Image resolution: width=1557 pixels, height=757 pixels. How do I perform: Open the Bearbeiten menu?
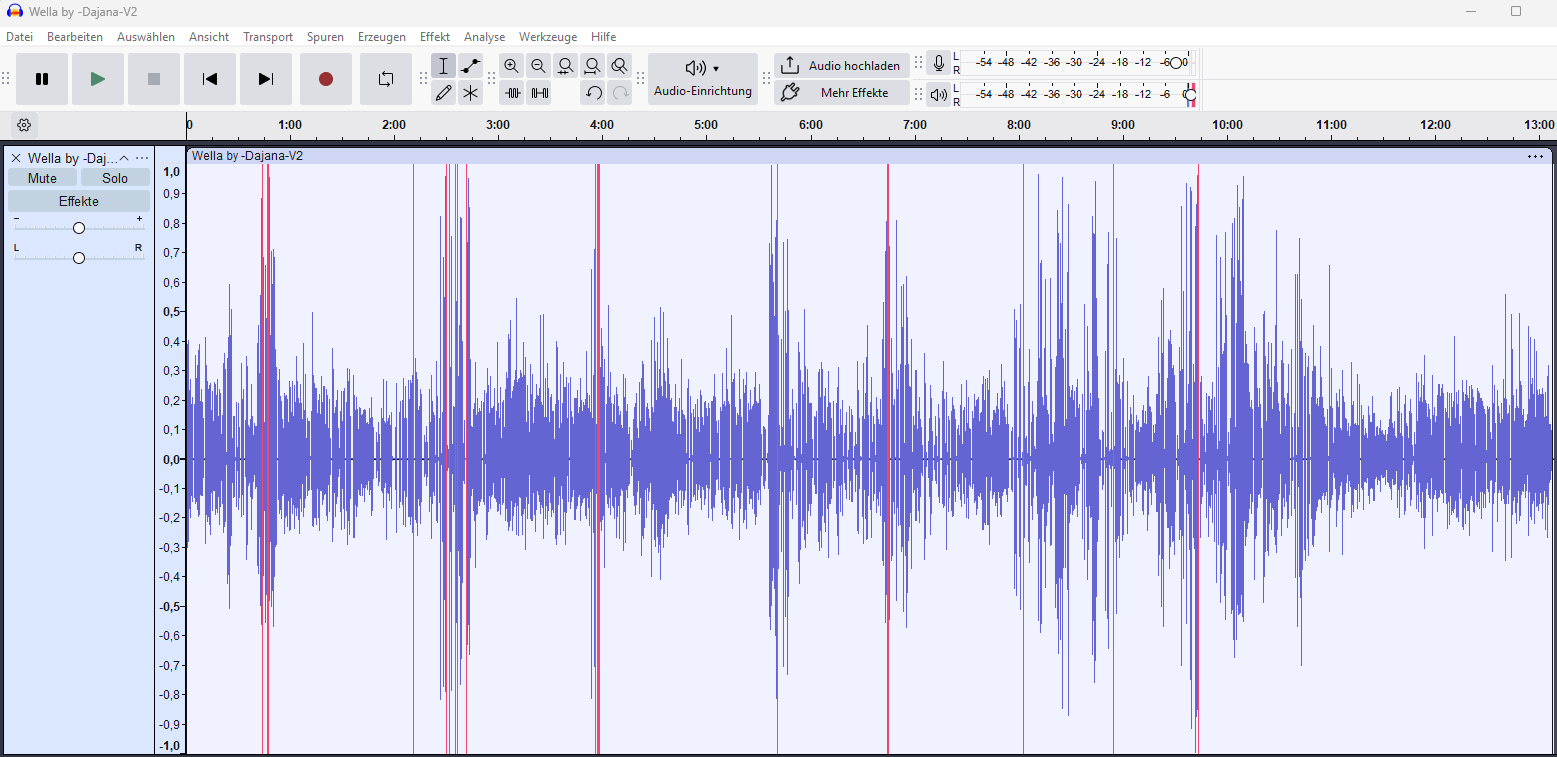pyautogui.click(x=75, y=37)
